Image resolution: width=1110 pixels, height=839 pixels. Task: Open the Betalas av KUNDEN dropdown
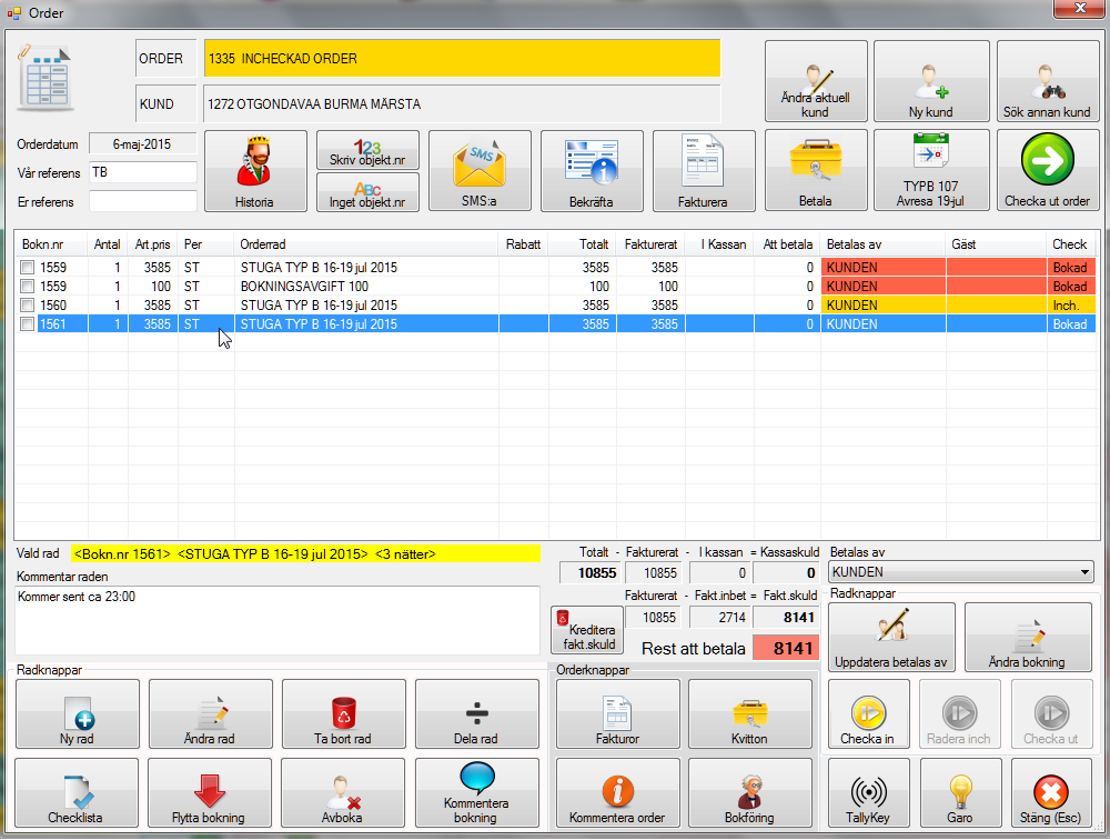coord(961,572)
